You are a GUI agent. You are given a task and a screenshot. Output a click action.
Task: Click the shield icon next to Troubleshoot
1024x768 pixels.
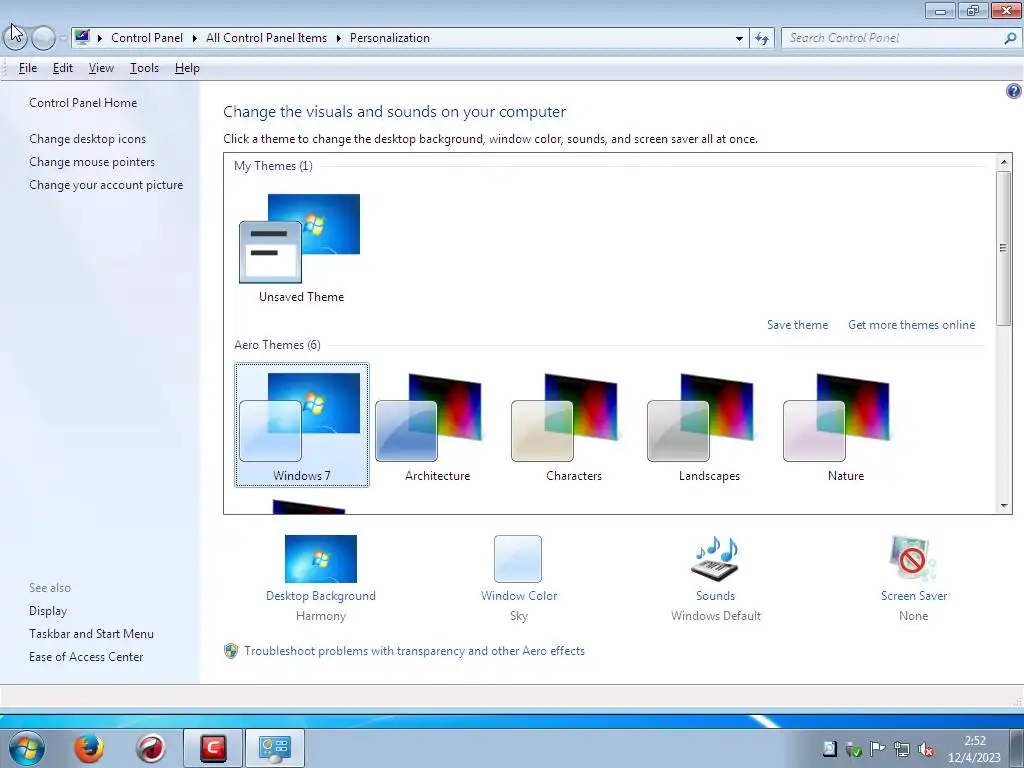point(231,650)
